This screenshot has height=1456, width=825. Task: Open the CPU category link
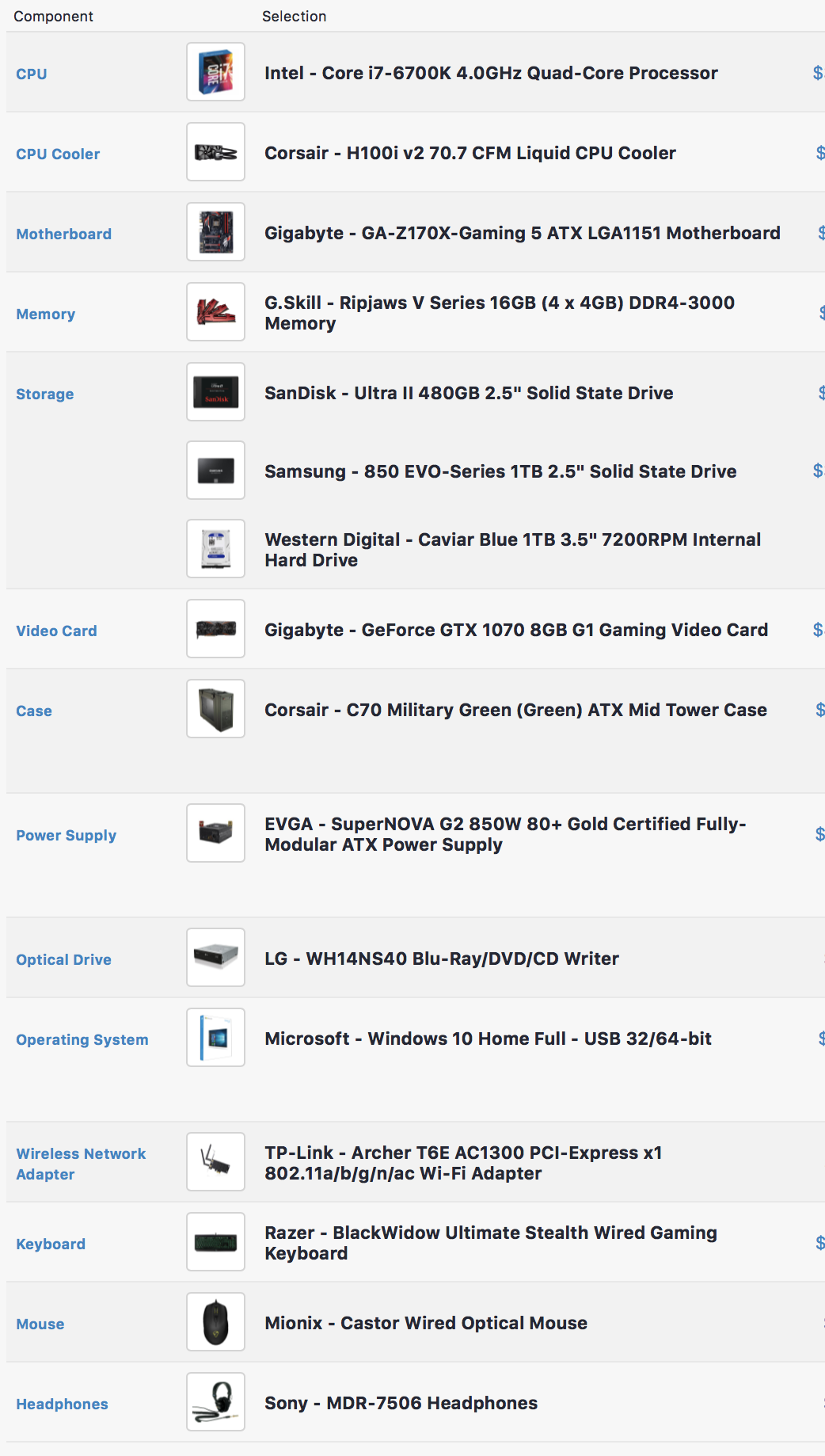tap(32, 74)
